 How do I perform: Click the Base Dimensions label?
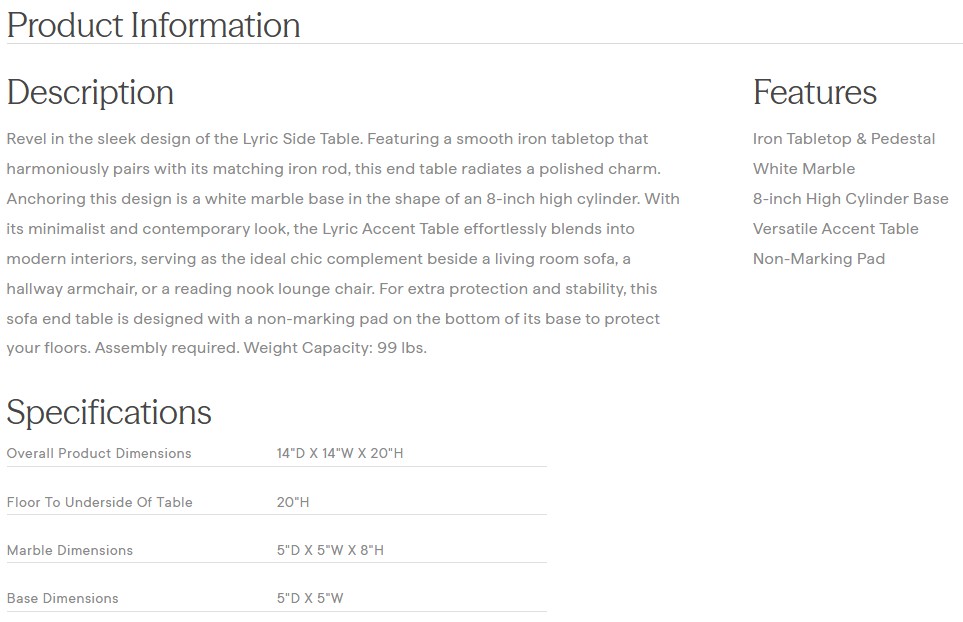pos(62,598)
